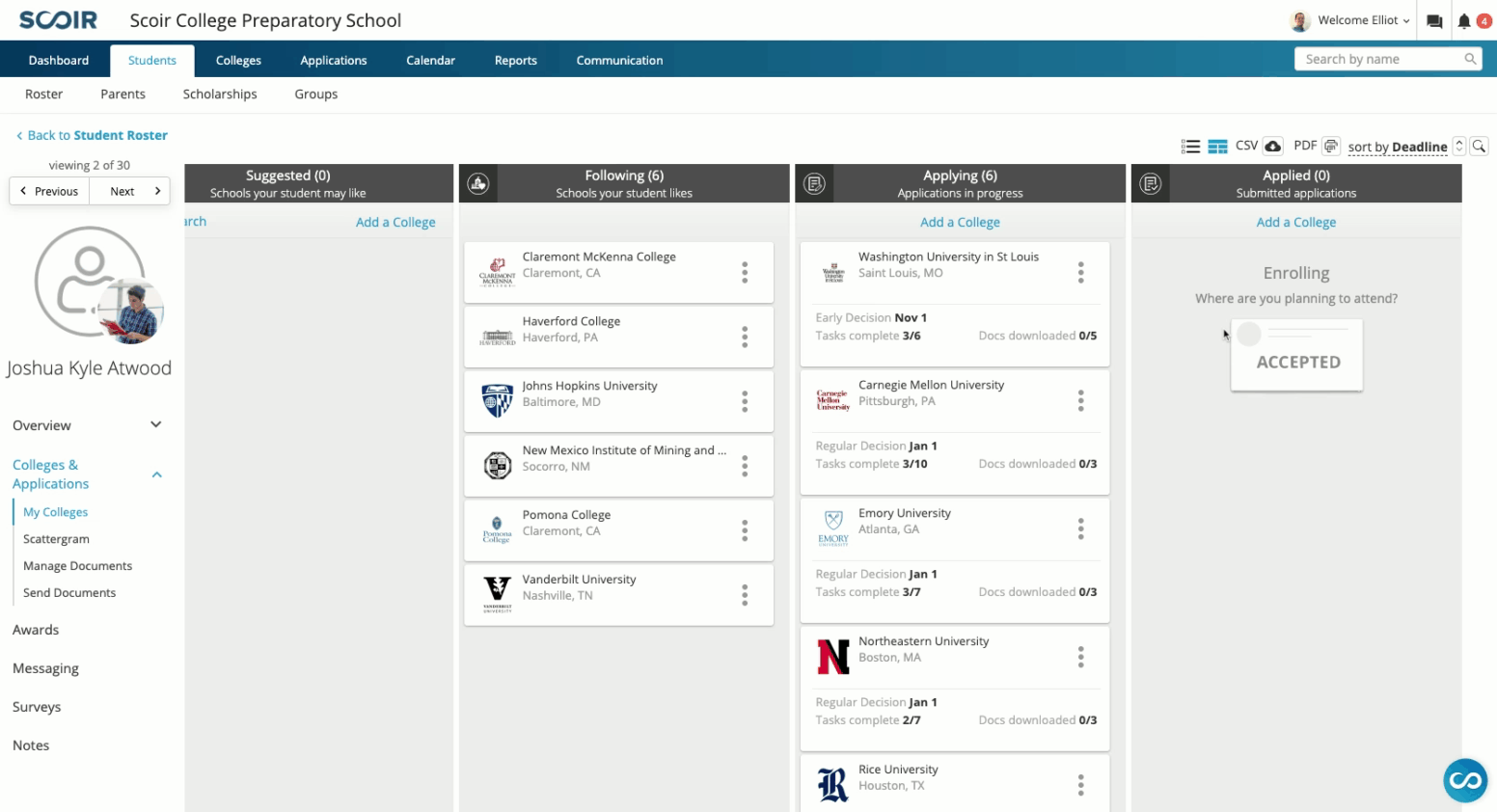Viewport: 1497px width, 812px height.
Task: Open the notifications bell icon
Action: click(x=1464, y=21)
